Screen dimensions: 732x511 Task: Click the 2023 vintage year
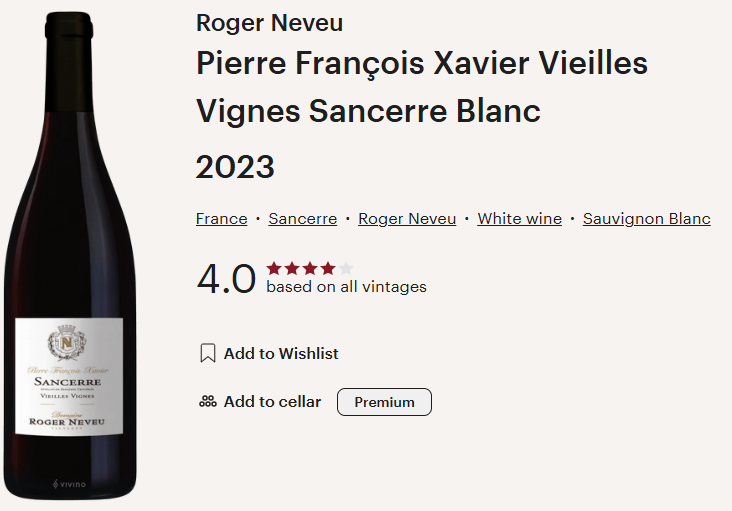[x=235, y=167]
